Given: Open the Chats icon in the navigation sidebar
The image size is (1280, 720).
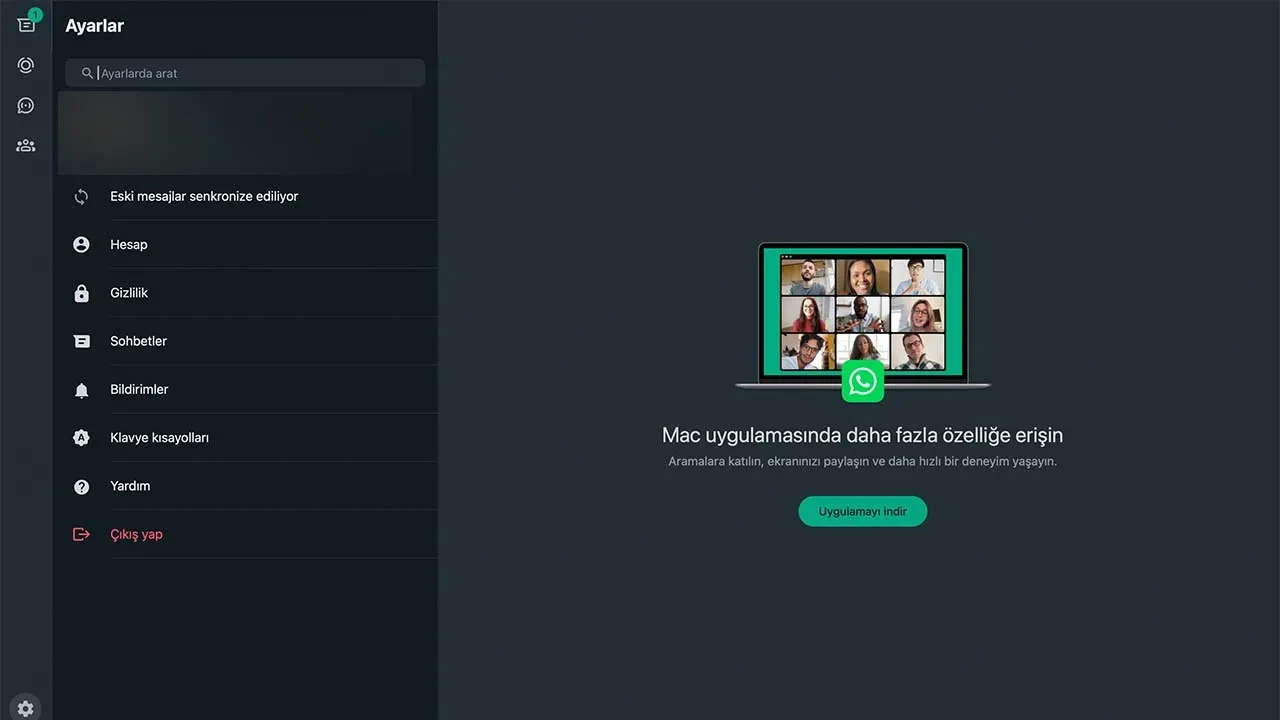Looking at the screenshot, I should click(x=25, y=22).
